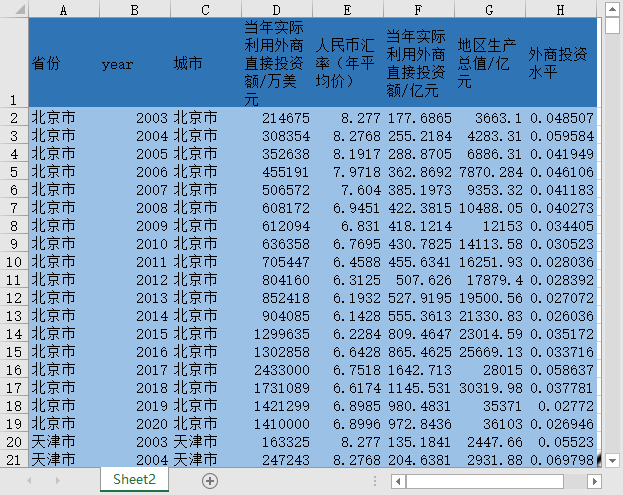The height and width of the screenshot is (495, 623).
Task: Click year cell 2003 in row 2
Action: coord(135,118)
